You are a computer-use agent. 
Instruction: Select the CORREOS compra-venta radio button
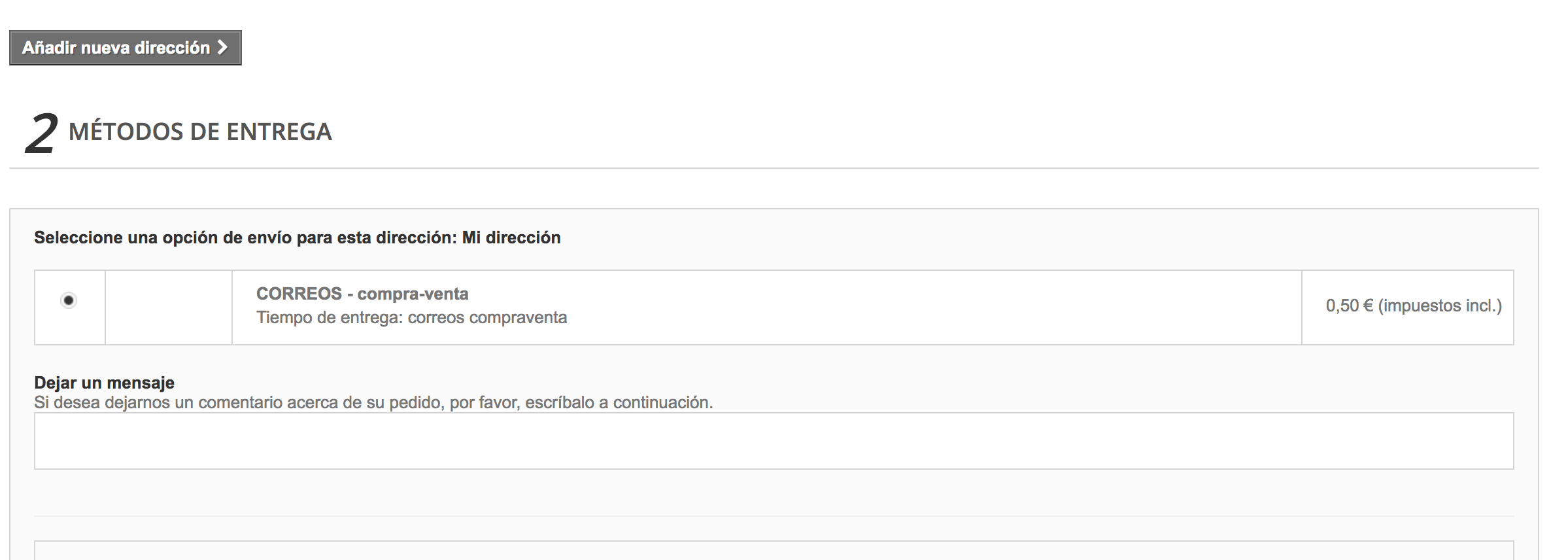[69, 300]
